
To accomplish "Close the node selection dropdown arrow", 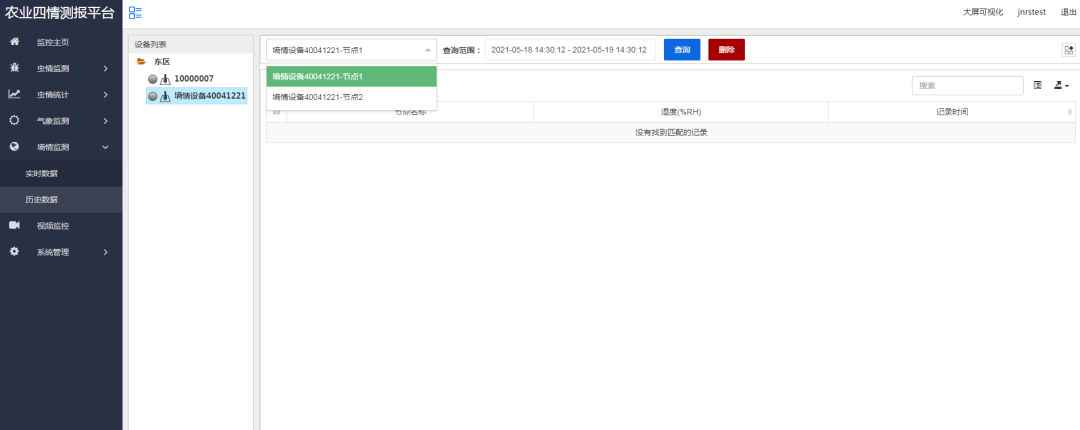I will 428,50.
